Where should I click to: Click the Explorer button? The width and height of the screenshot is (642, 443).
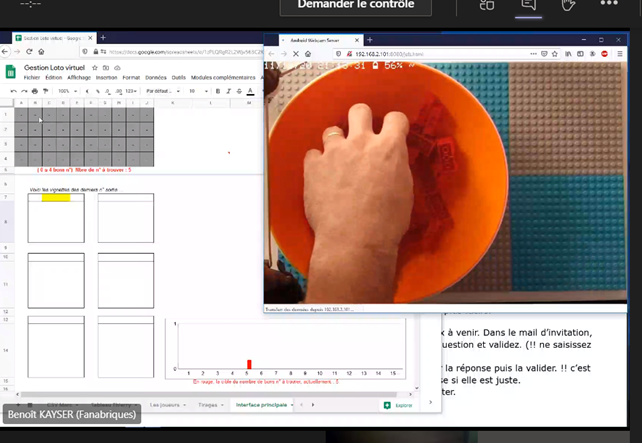(398, 405)
